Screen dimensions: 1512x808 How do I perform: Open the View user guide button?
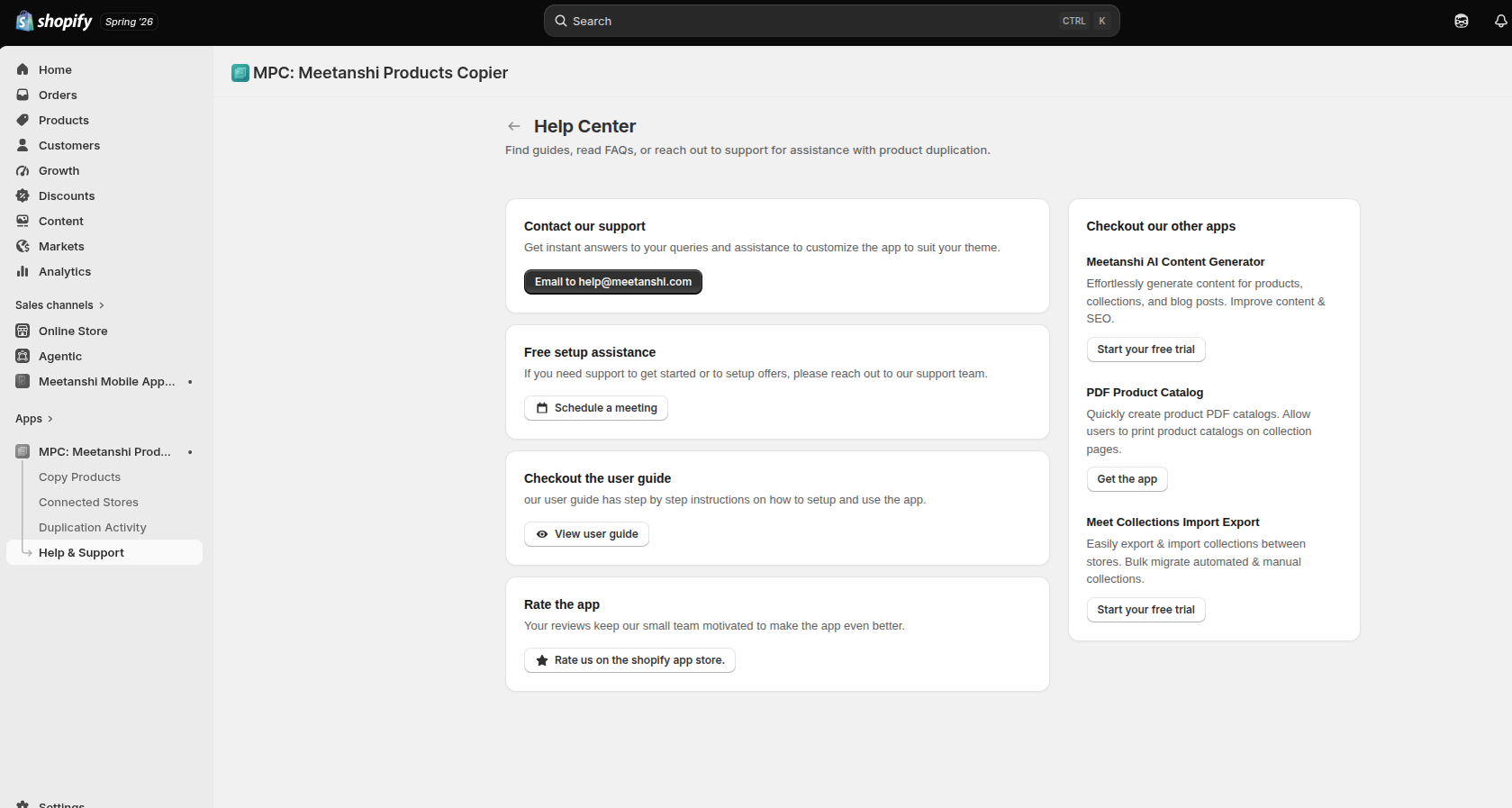(586, 534)
